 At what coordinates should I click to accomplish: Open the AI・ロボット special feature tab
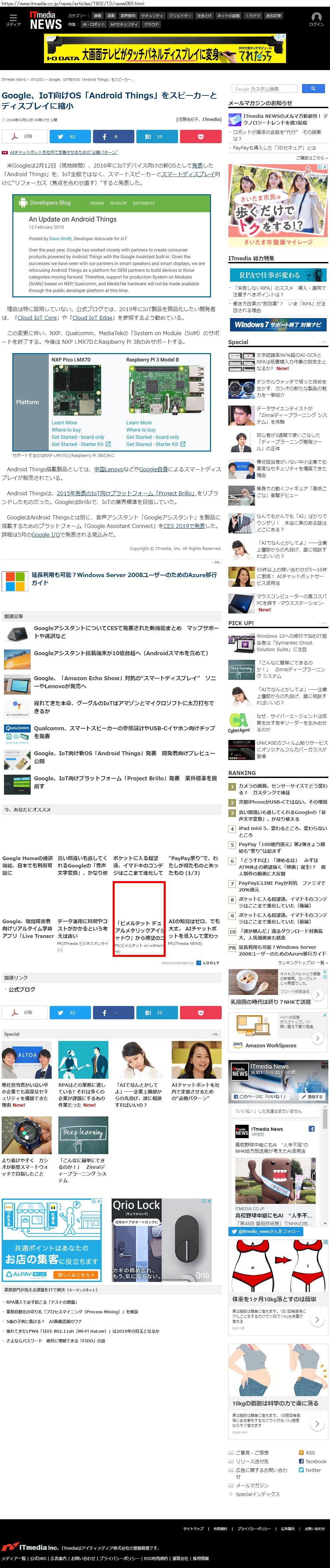pyautogui.click(x=94, y=24)
